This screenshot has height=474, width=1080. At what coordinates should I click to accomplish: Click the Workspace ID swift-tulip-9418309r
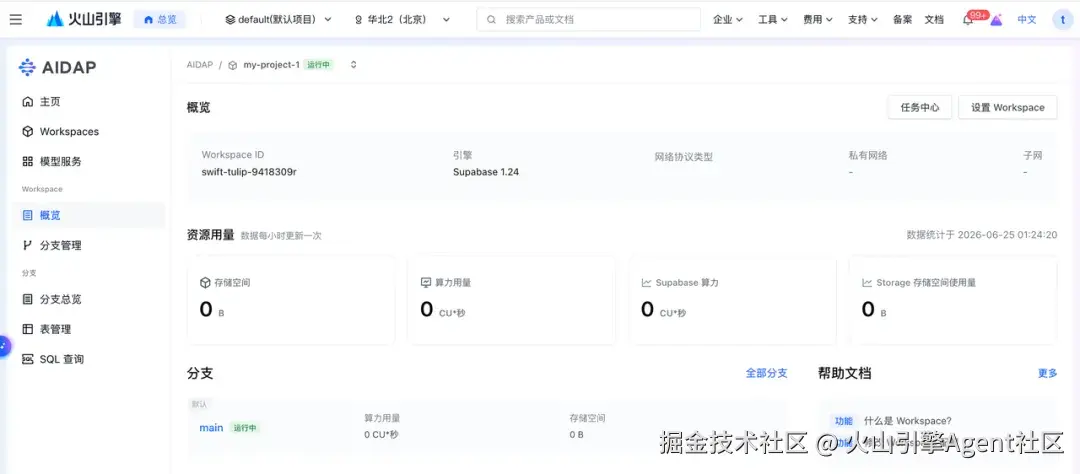click(249, 172)
